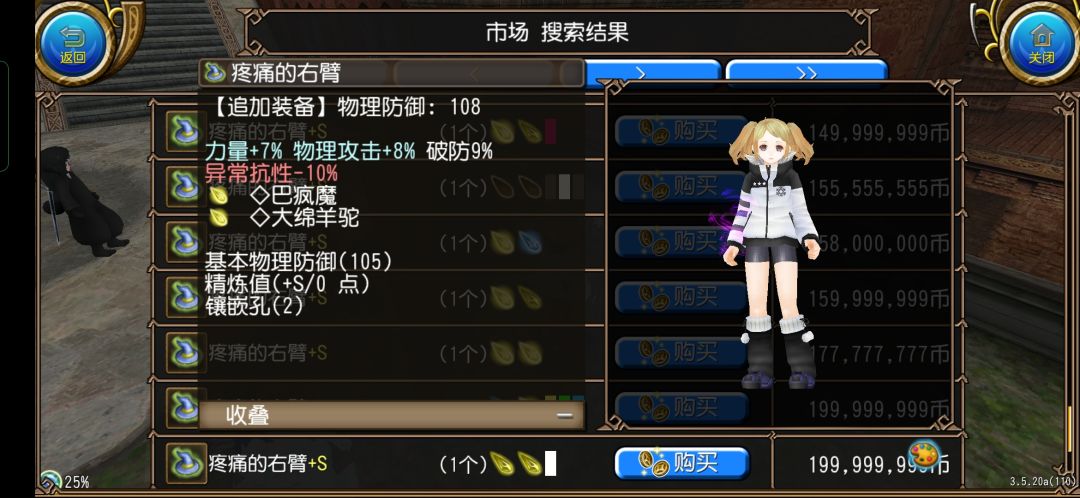Tap the 关闭 home button
The height and width of the screenshot is (498, 1080).
tap(1041, 44)
